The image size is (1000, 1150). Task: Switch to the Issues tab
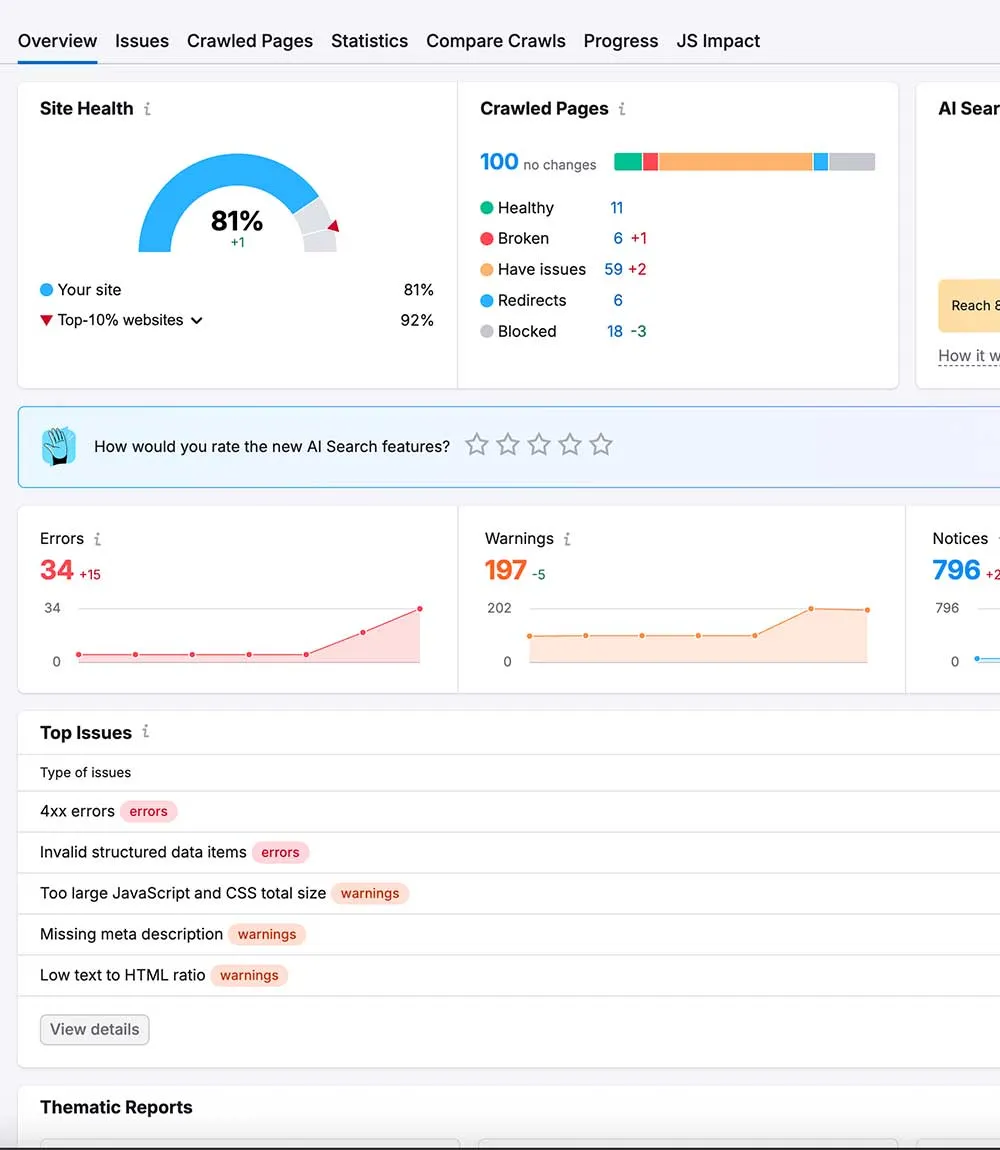coord(141,41)
